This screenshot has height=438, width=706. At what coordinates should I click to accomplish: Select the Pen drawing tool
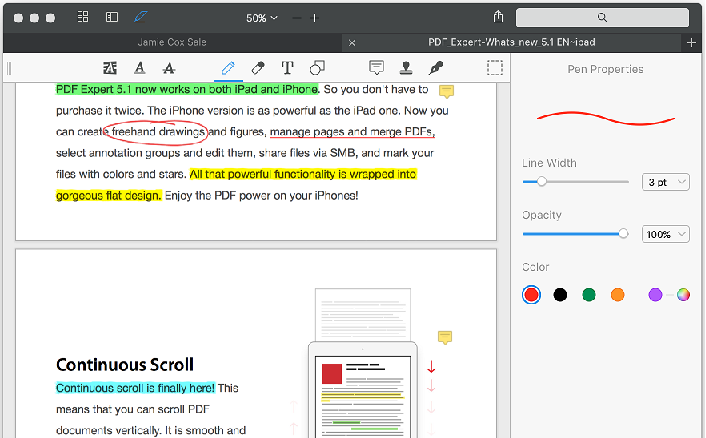(228, 68)
